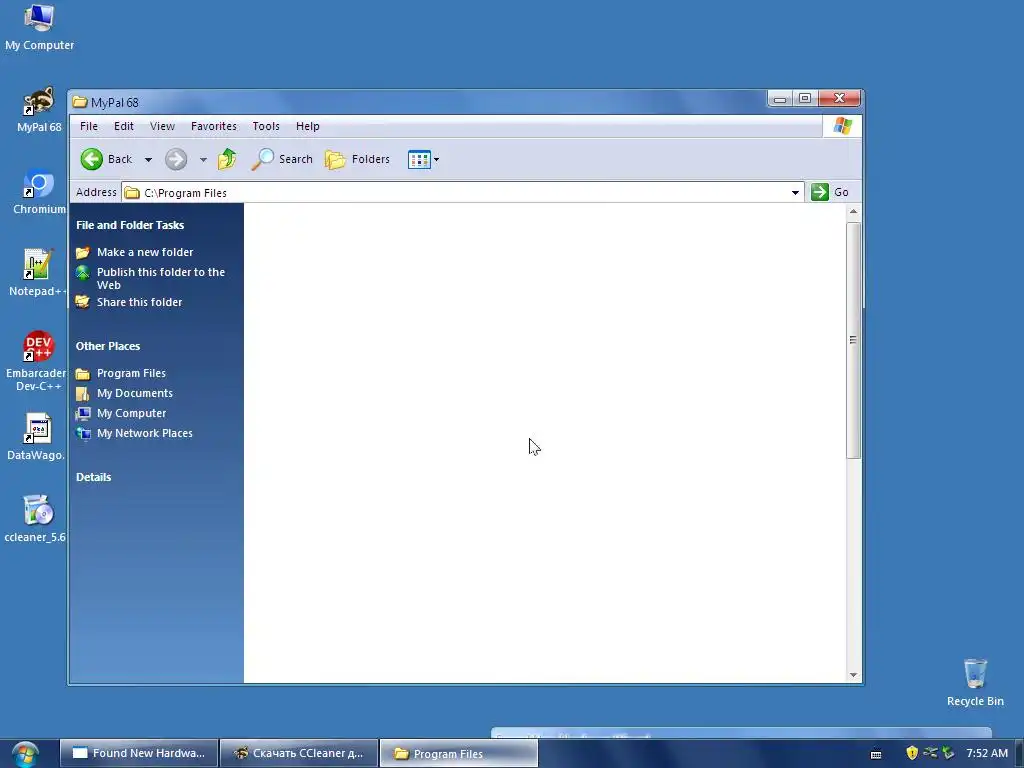This screenshot has width=1024, height=768.
Task: Expand the Details section
Action: coord(93,477)
